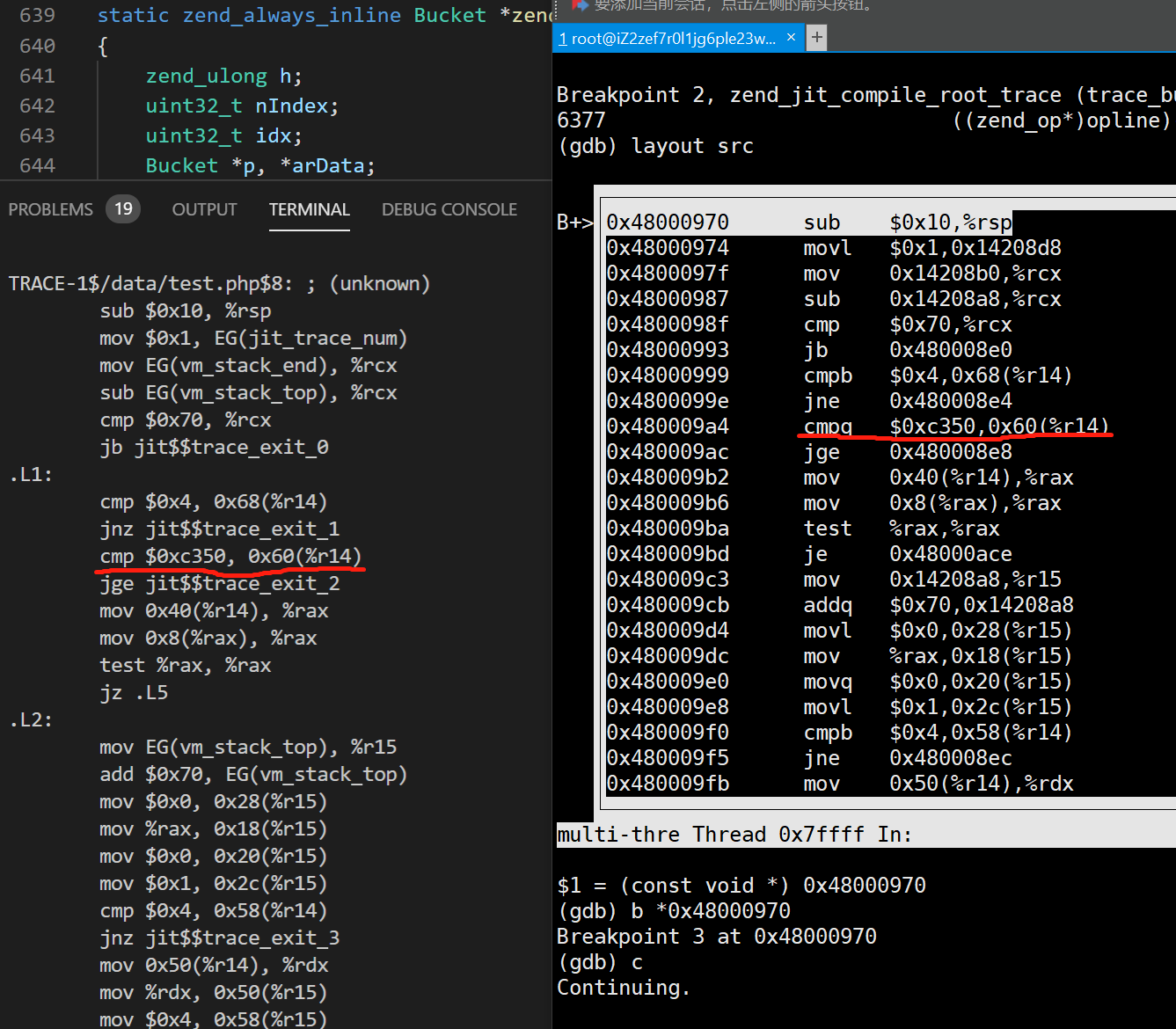Click address 0x4800097f in gdb disassembly

pyautogui.click(x=668, y=274)
